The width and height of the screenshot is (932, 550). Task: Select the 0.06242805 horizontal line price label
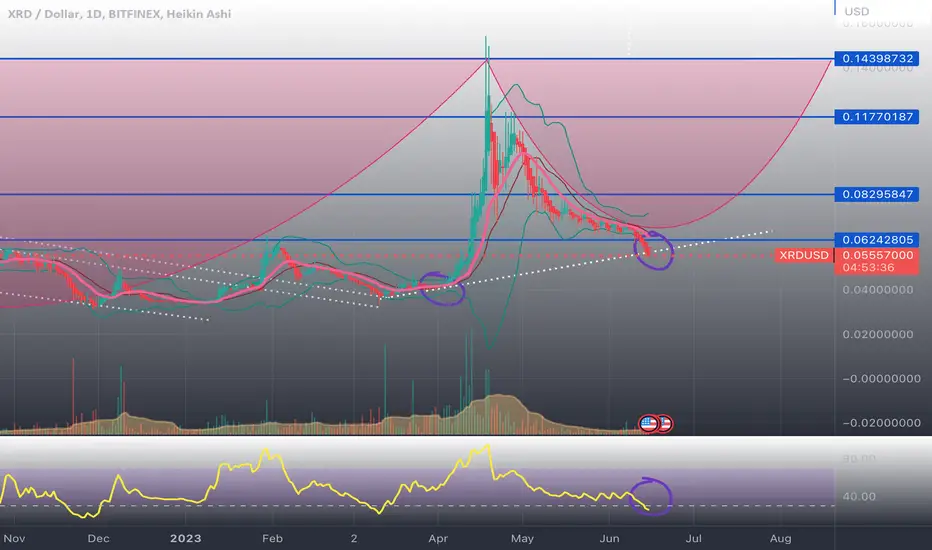(877, 240)
